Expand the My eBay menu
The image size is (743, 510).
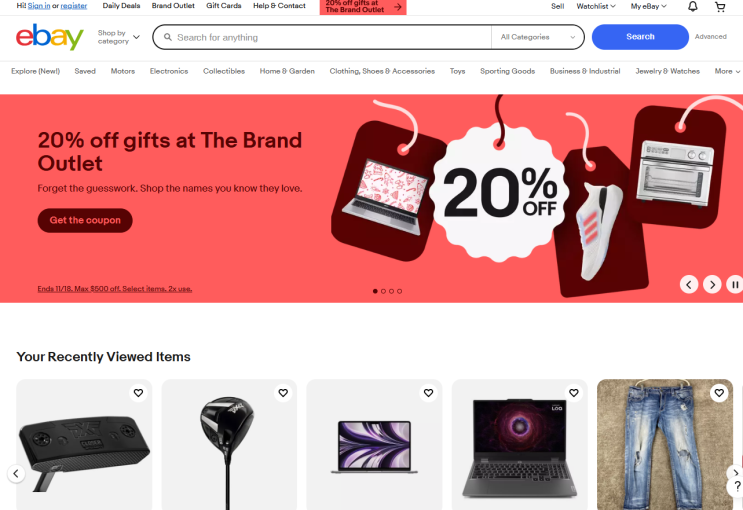[x=648, y=6]
